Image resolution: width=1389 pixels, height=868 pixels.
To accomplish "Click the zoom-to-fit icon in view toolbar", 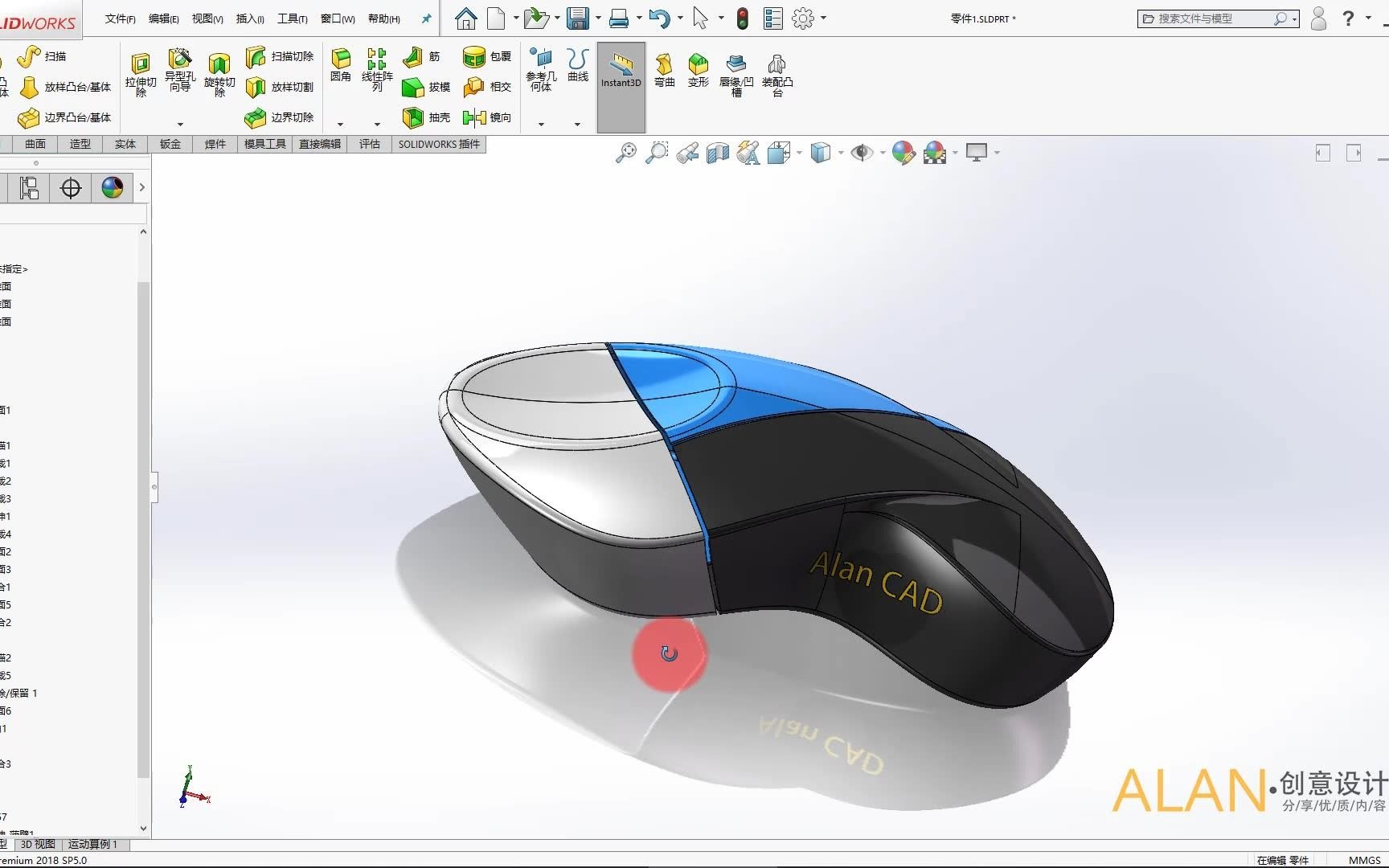I will point(625,152).
